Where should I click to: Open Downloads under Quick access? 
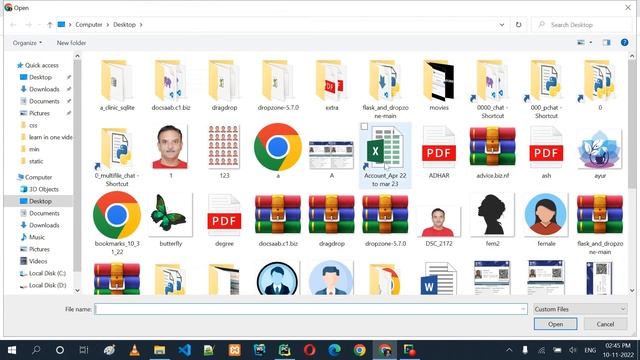tap(44, 89)
